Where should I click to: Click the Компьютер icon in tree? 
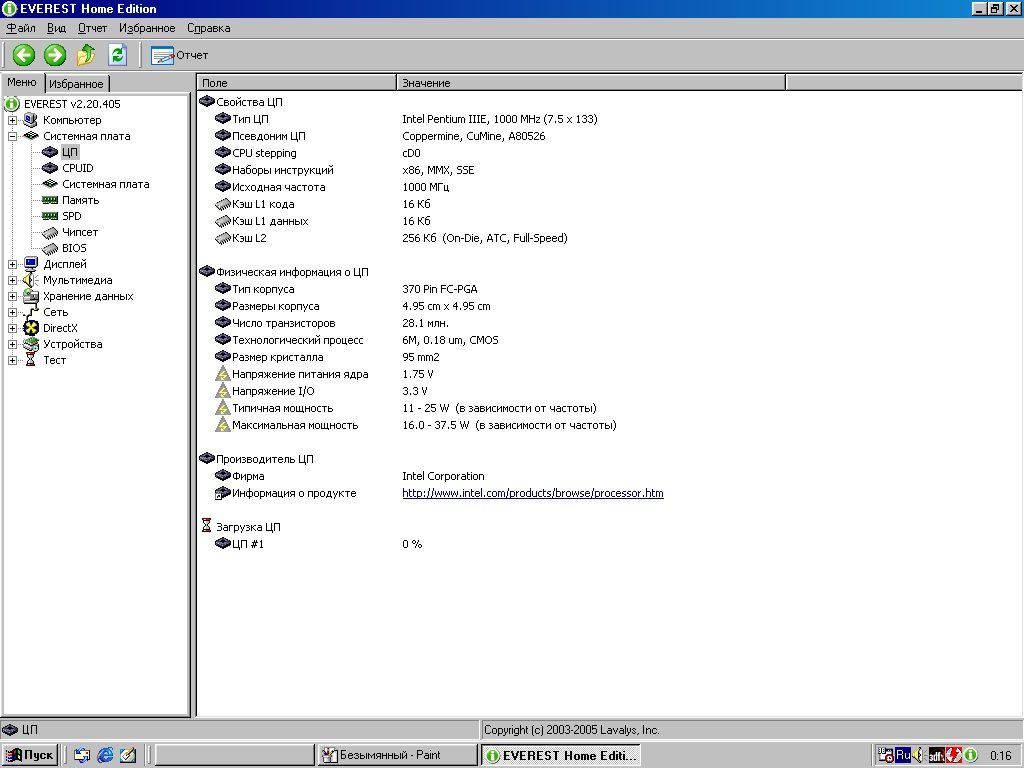click(31, 120)
